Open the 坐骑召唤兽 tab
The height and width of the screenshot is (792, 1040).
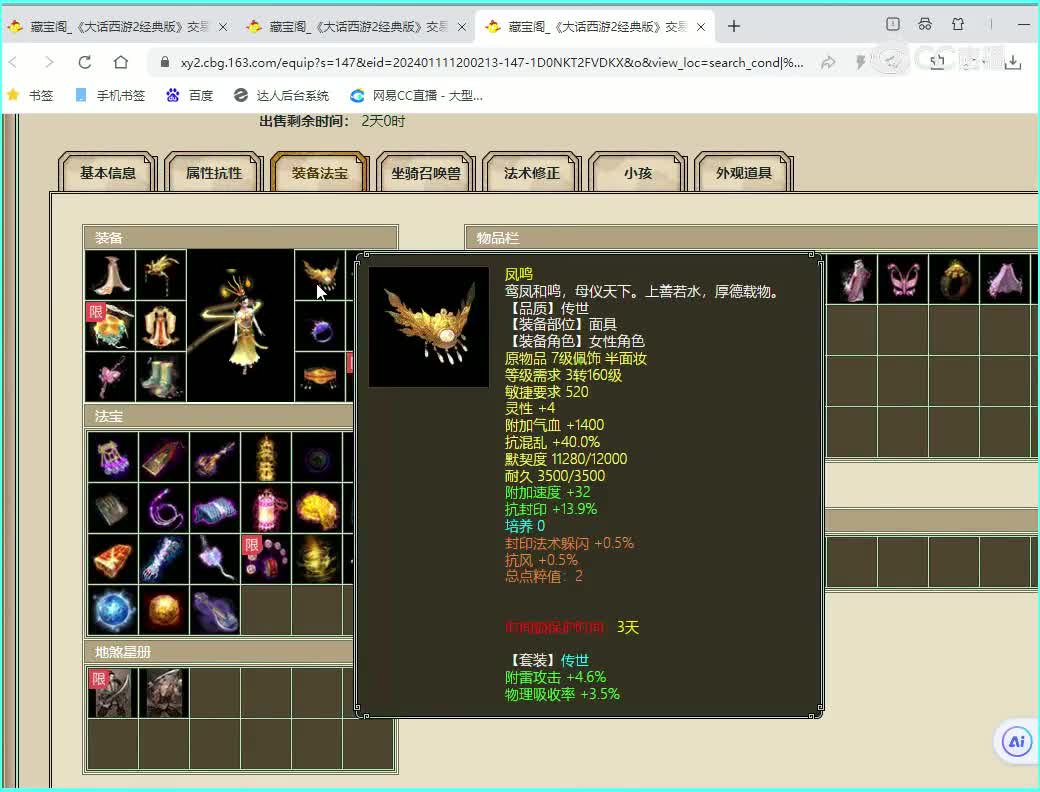425,173
